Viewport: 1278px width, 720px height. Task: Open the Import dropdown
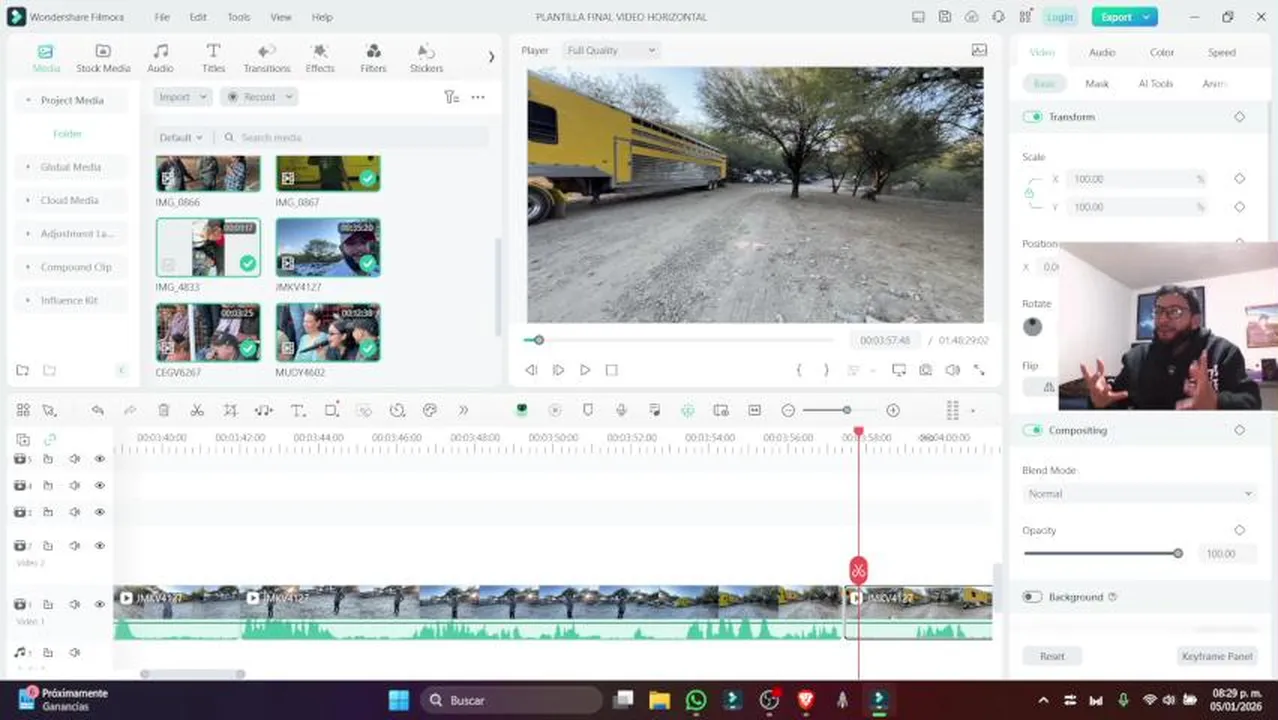182,97
